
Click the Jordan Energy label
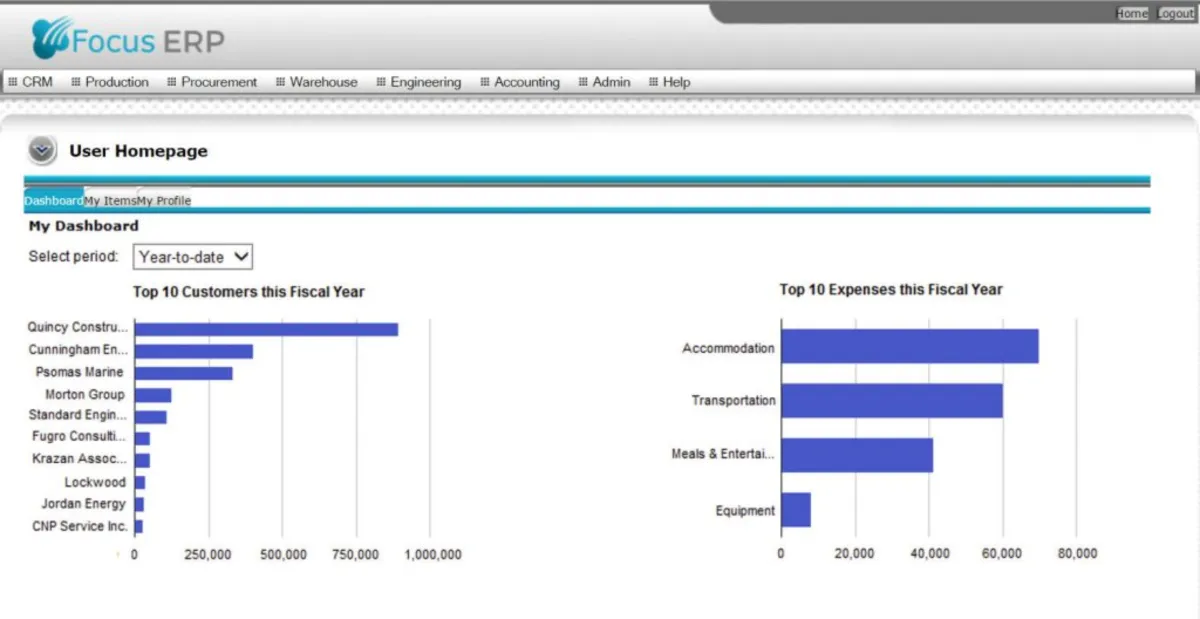(84, 504)
